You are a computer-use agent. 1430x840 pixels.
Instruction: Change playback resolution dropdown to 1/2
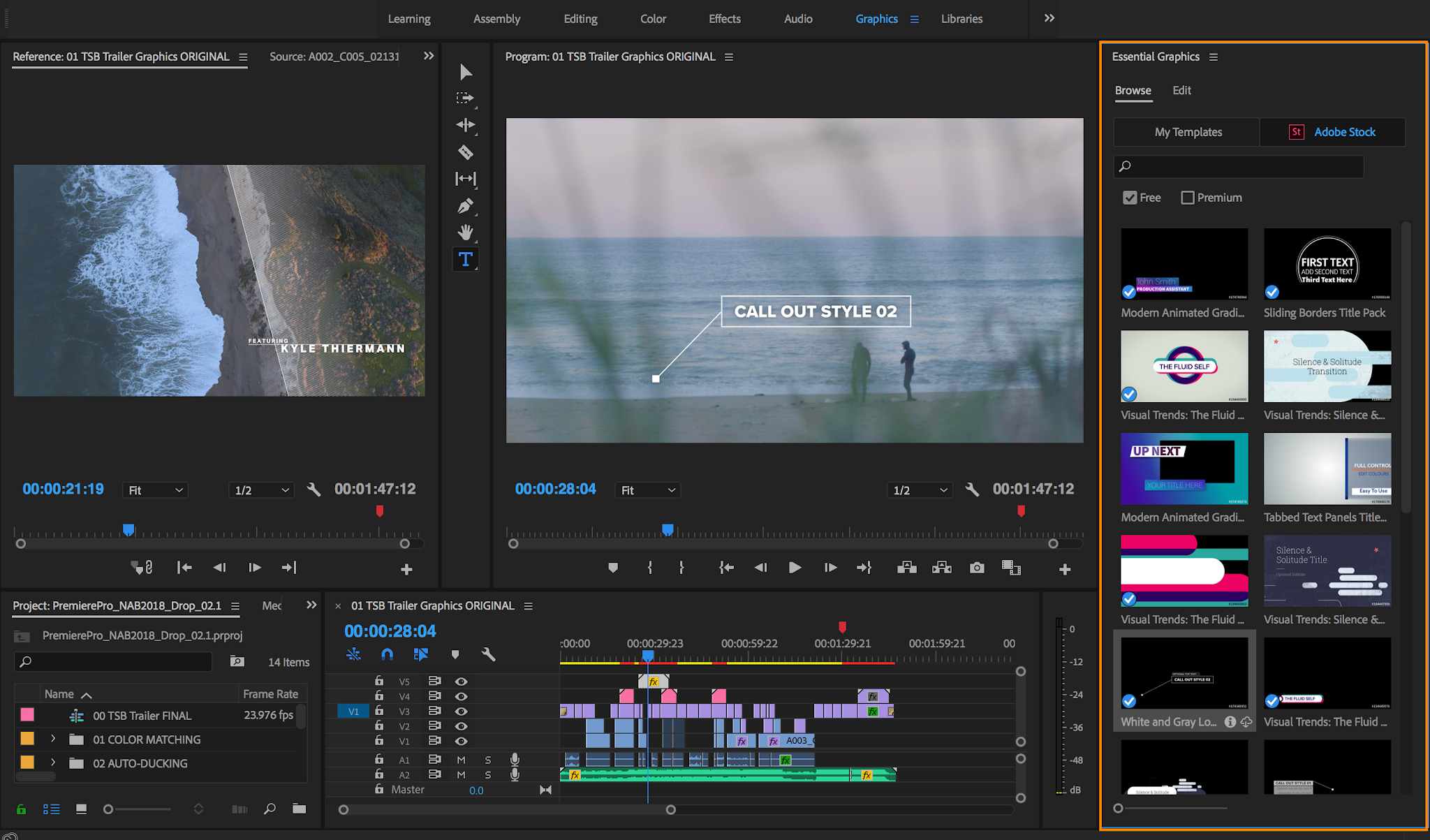pos(920,489)
